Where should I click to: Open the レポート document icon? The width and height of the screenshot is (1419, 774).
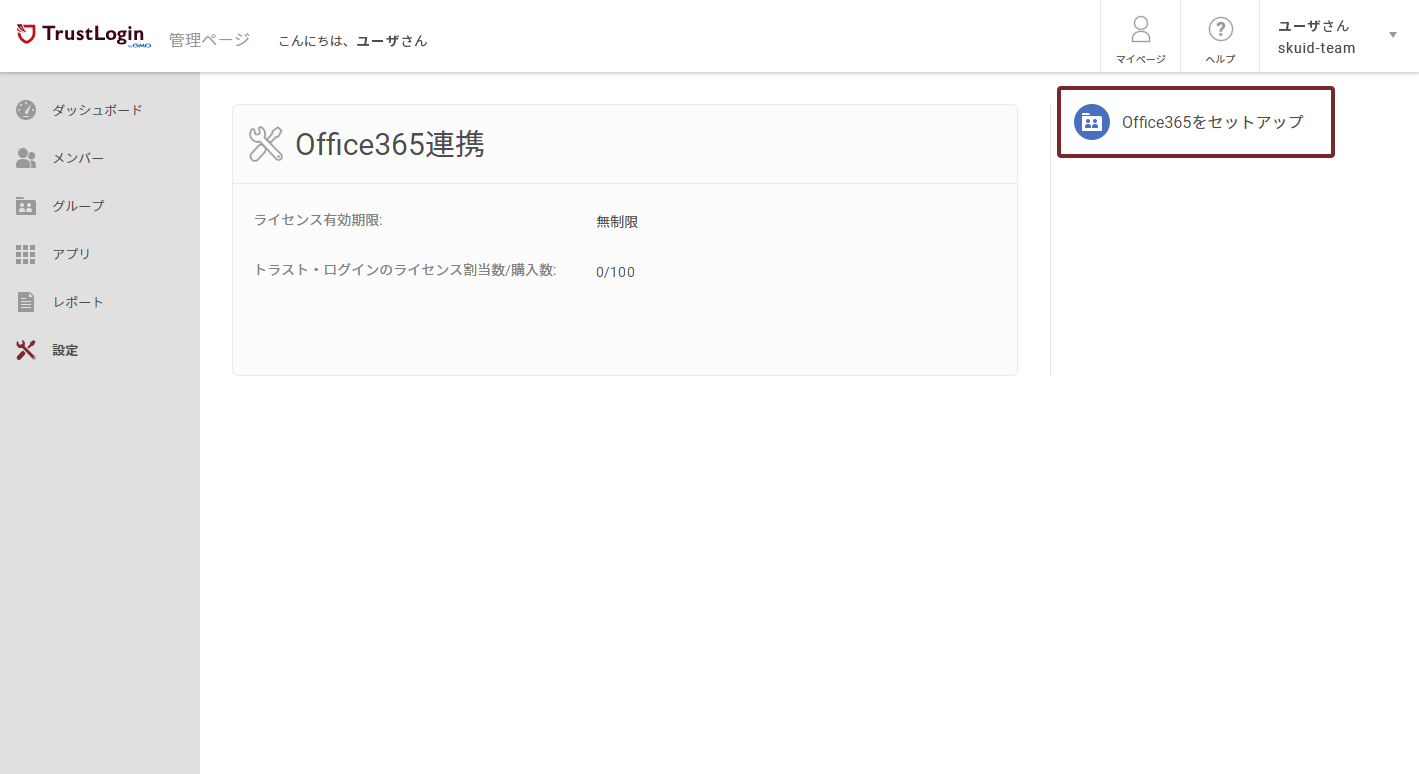tap(25, 301)
